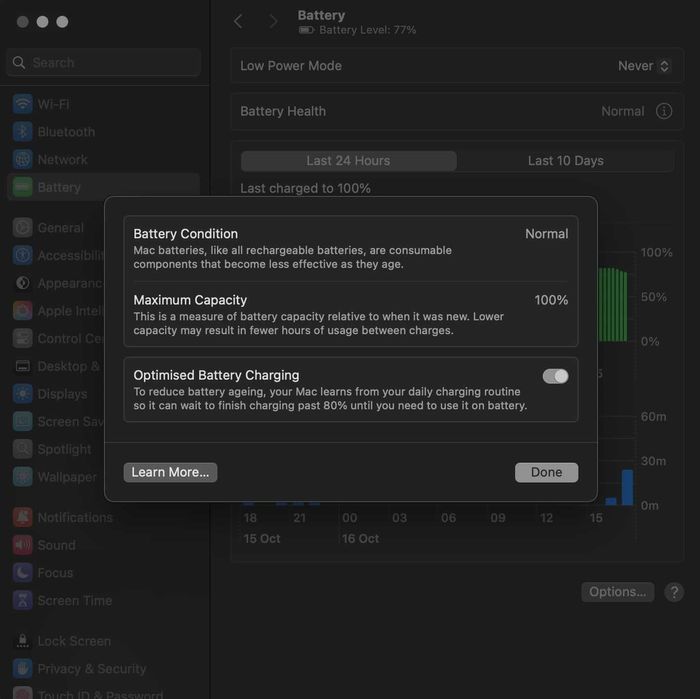The height and width of the screenshot is (699, 700).
Task: Open Desktop & Dock icon in sidebar
Action: (22, 366)
